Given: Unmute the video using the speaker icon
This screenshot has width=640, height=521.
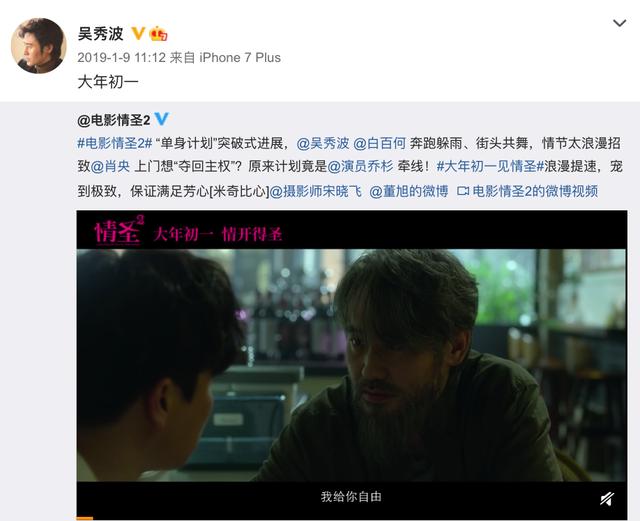Looking at the screenshot, I should point(607,499).
